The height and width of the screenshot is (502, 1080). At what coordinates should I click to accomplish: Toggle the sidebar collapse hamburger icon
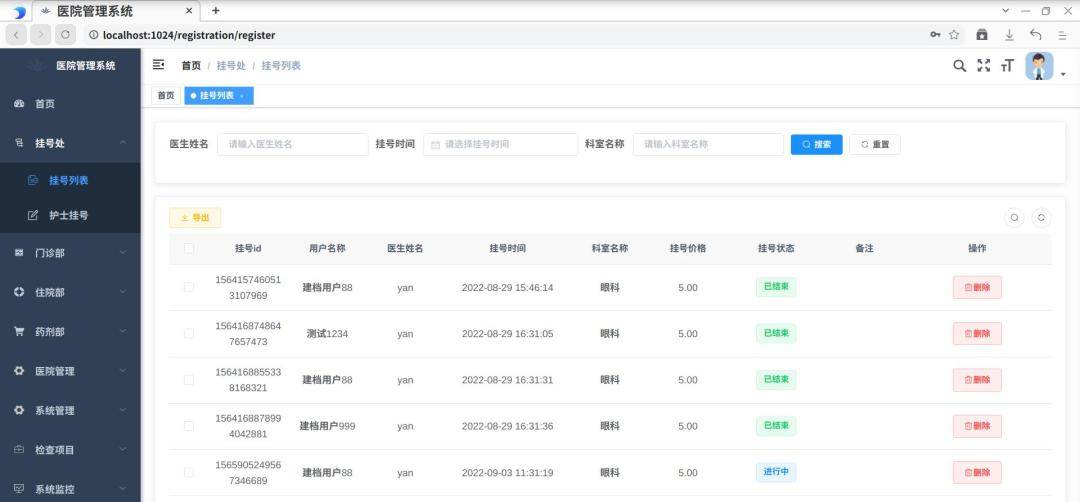coord(158,65)
